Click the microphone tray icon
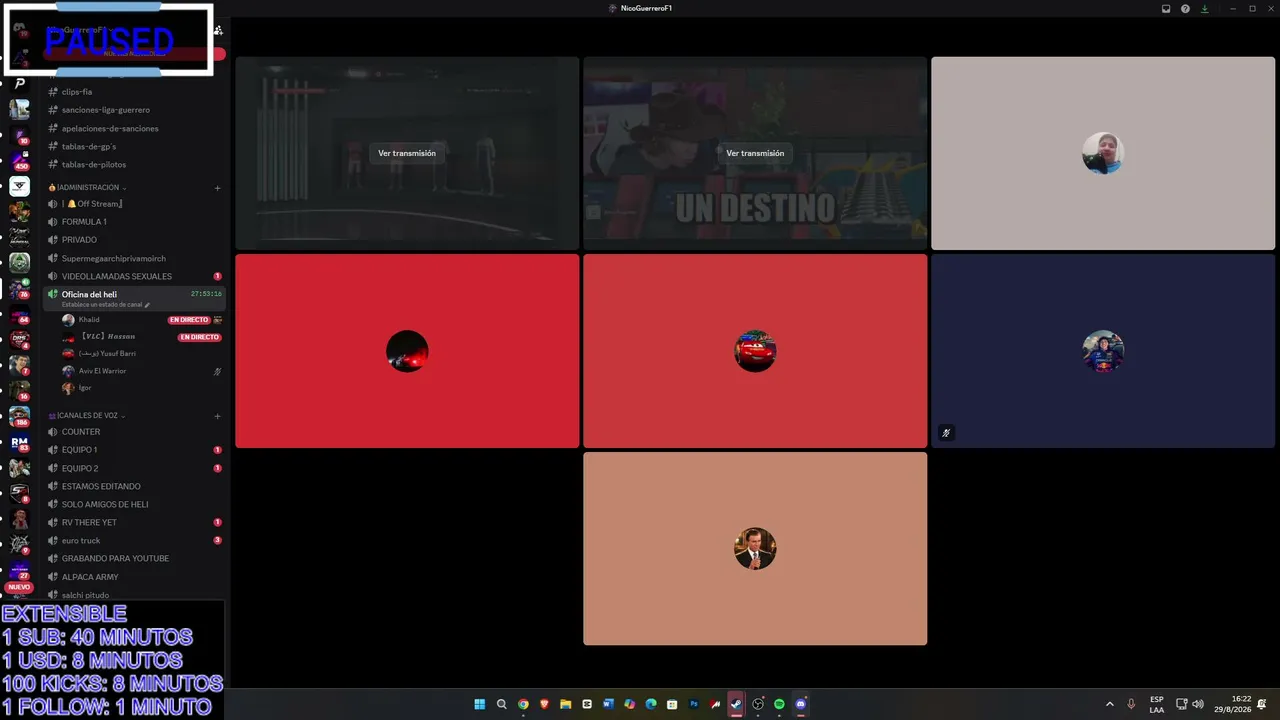The image size is (1280, 720). coord(1131,704)
